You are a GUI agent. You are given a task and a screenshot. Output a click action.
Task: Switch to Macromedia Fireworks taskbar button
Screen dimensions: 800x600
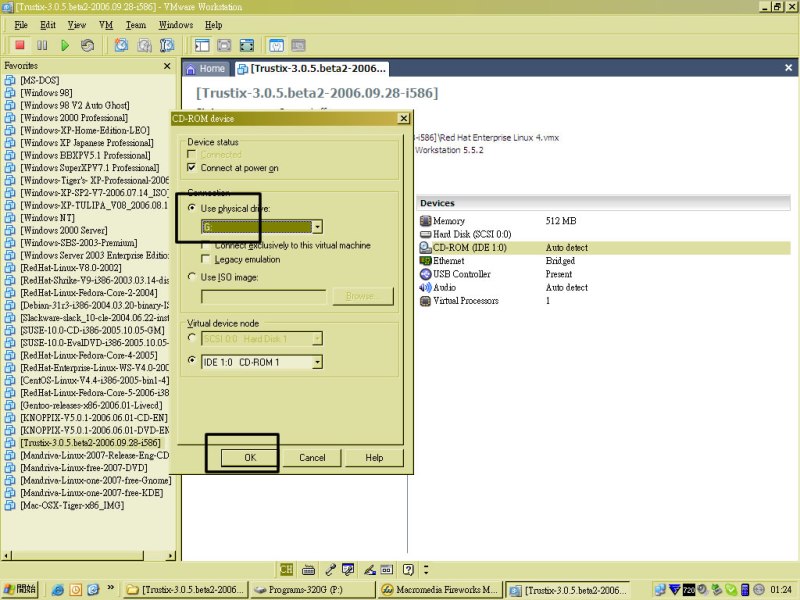(440, 590)
